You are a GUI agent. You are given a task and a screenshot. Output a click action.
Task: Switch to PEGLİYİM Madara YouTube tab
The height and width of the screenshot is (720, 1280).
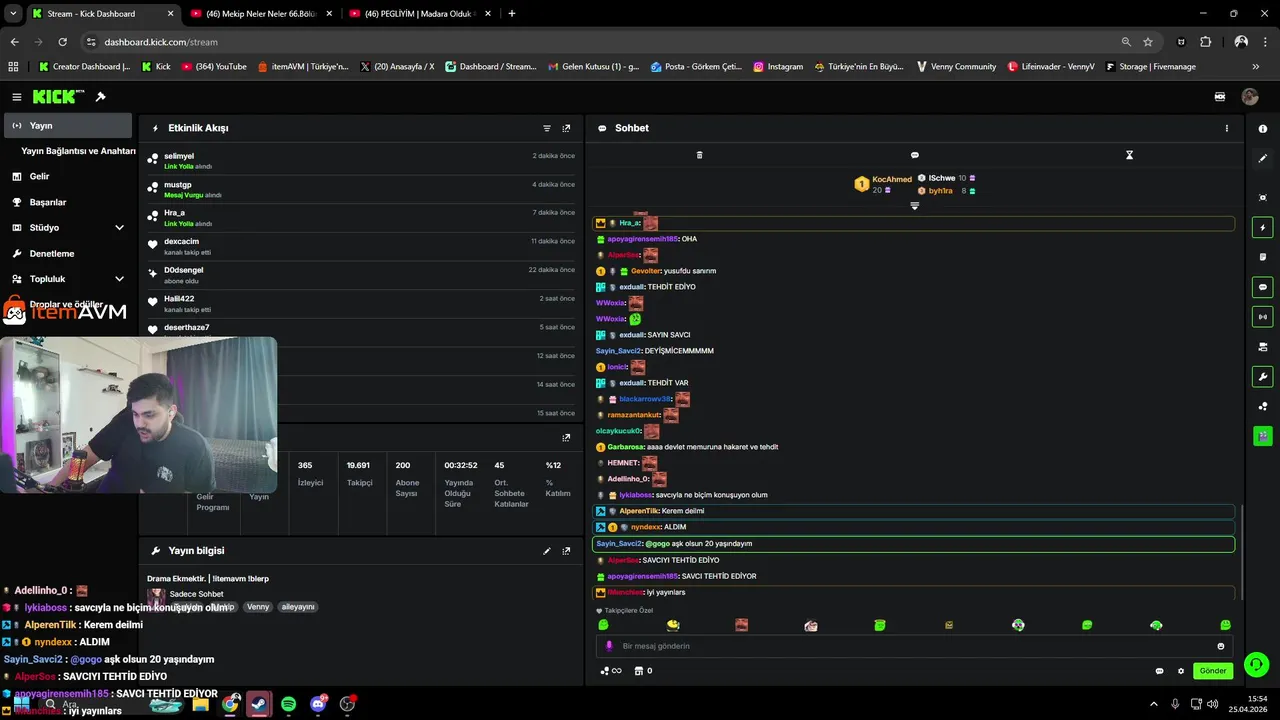click(x=419, y=14)
